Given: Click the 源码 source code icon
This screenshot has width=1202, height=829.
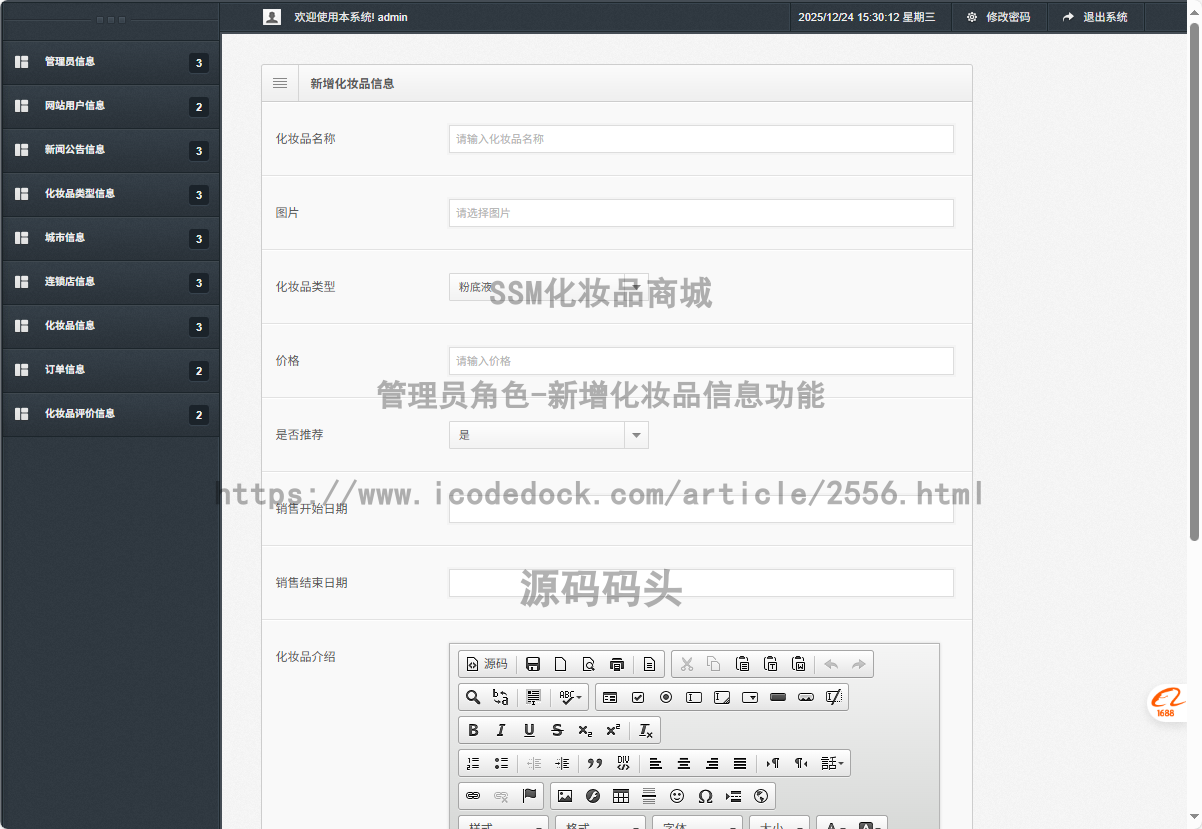Looking at the screenshot, I should (x=486, y=664).
